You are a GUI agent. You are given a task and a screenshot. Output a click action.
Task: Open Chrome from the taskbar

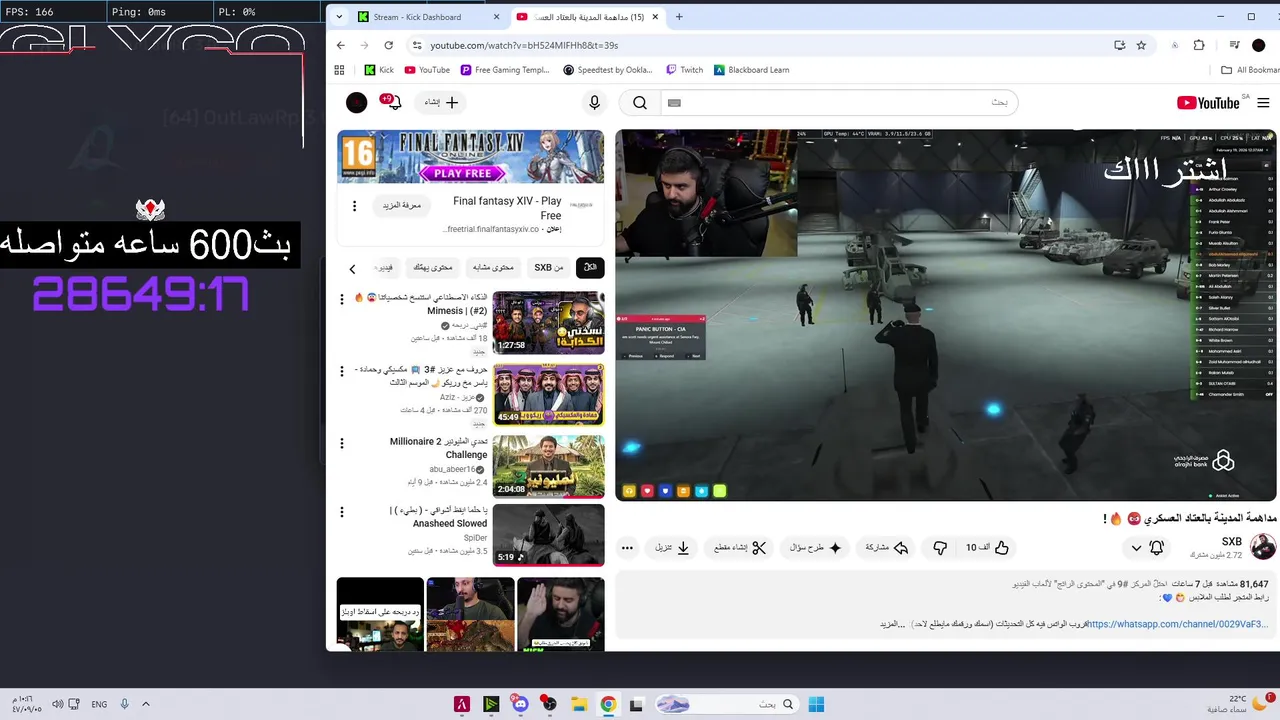[608, 704]
